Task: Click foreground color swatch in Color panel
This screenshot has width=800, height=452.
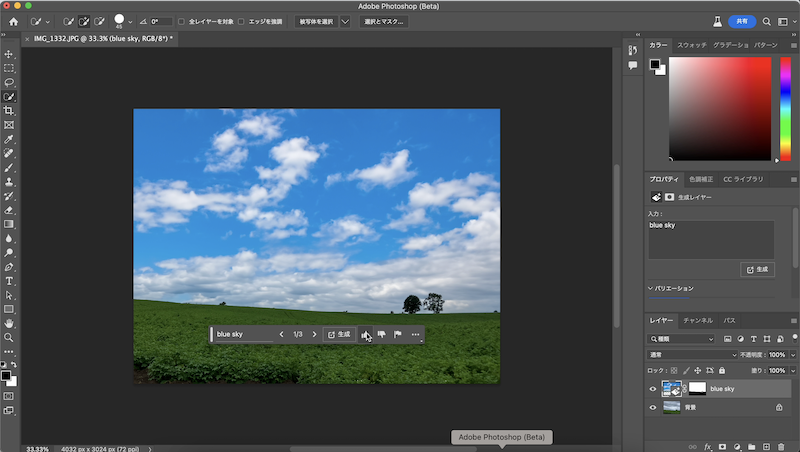Action: [655, 64]
